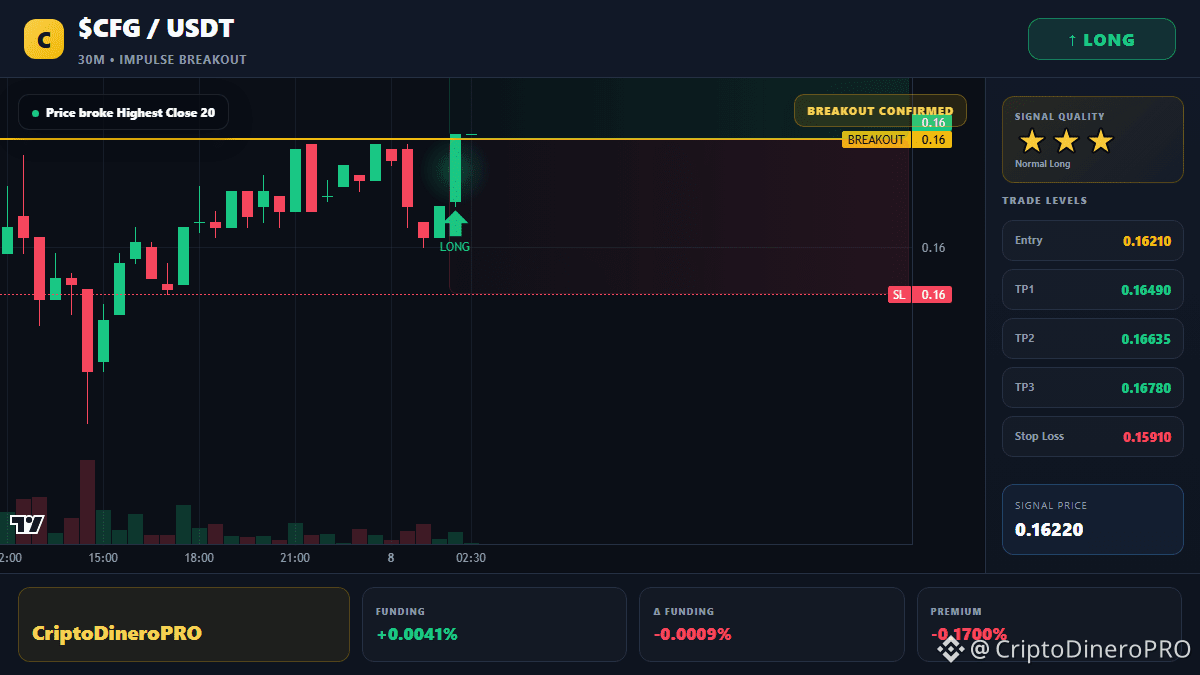The width and height of the screenshot is (1200, 675).
Task: Click the tallest red volume bar
Action: coord(87,502)
